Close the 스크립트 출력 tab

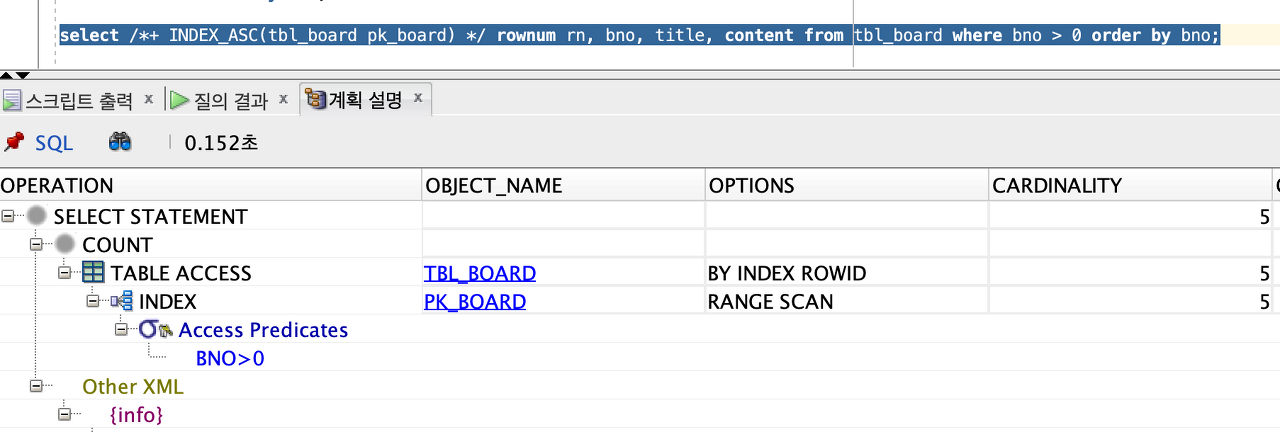(x=149, y=98)
